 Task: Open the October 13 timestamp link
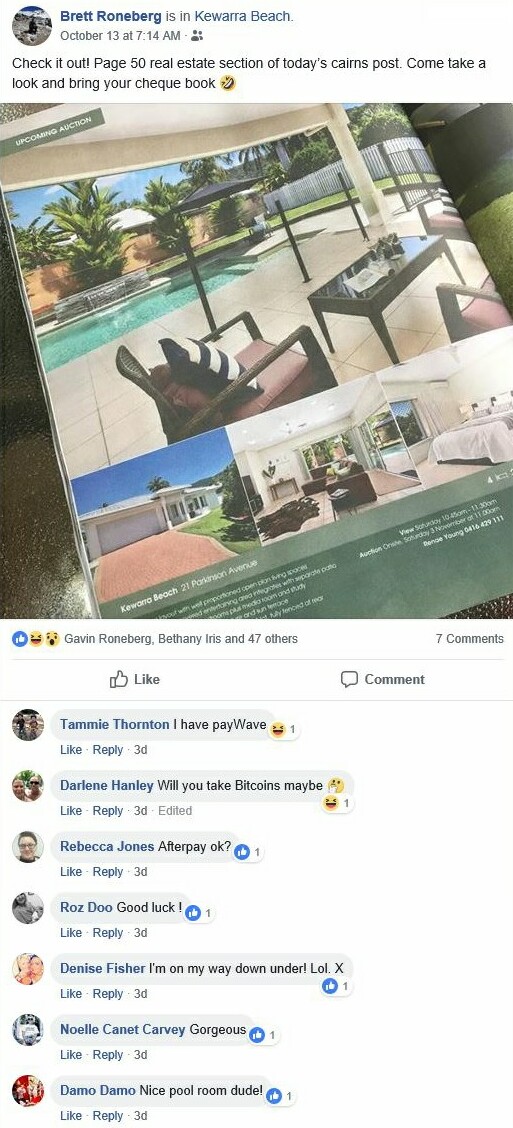point(121,35)
